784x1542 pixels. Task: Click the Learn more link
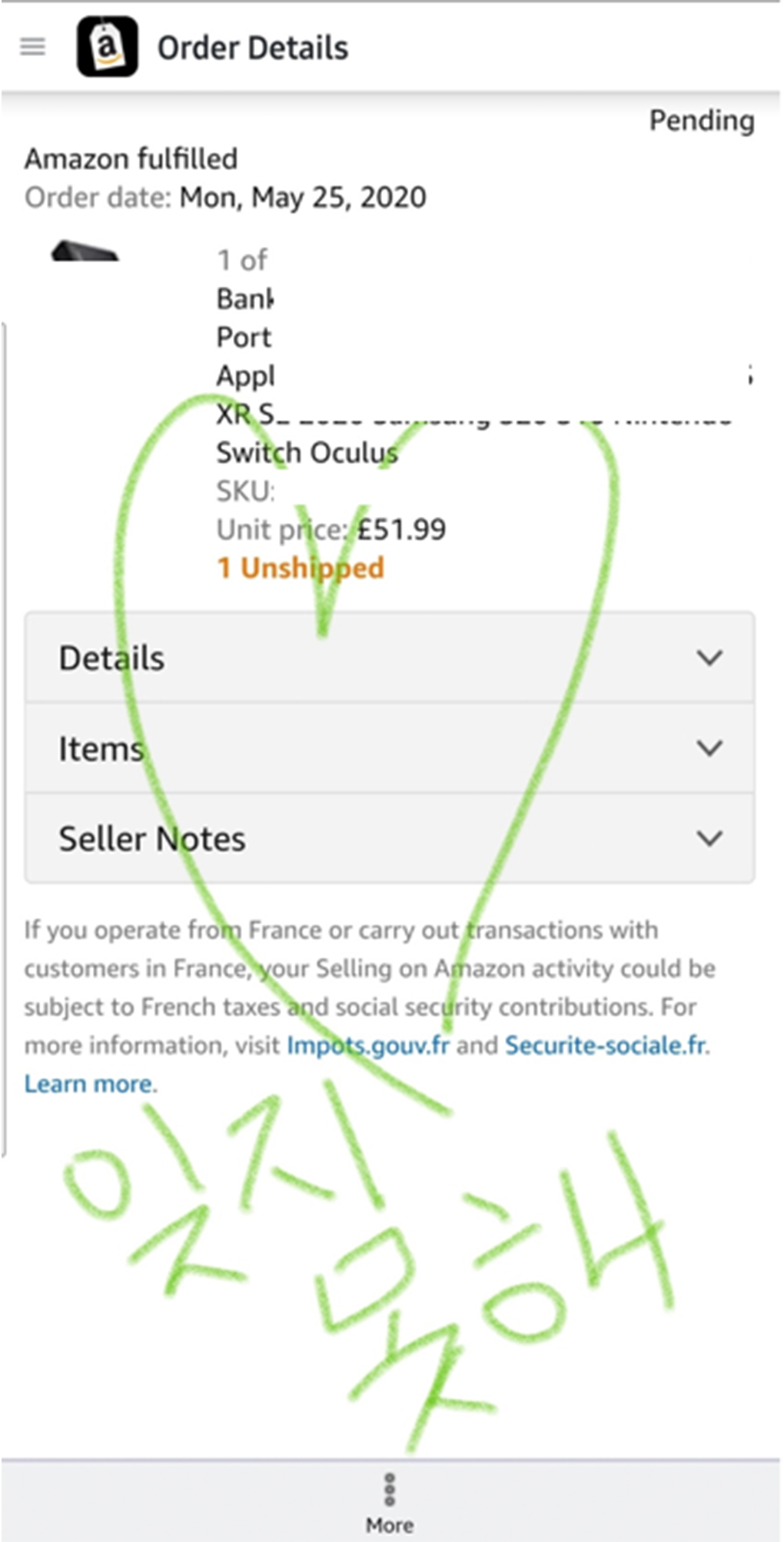[x=88, y=1084]
